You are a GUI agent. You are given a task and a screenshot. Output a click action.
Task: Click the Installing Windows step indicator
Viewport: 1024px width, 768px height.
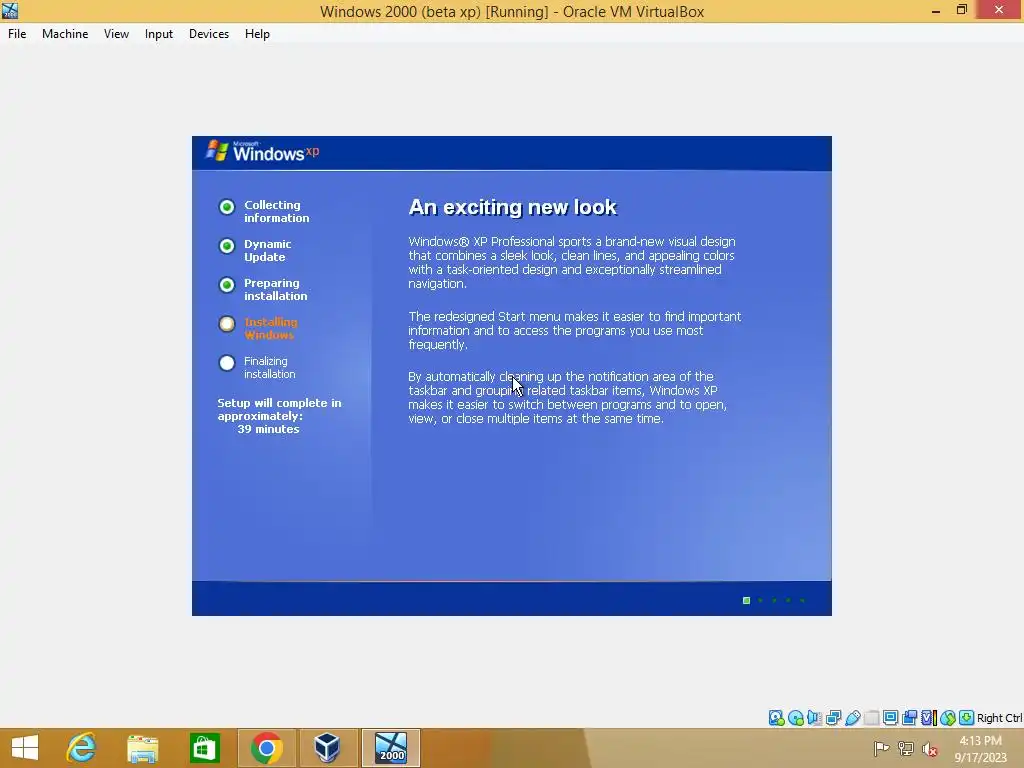point(227,324)
